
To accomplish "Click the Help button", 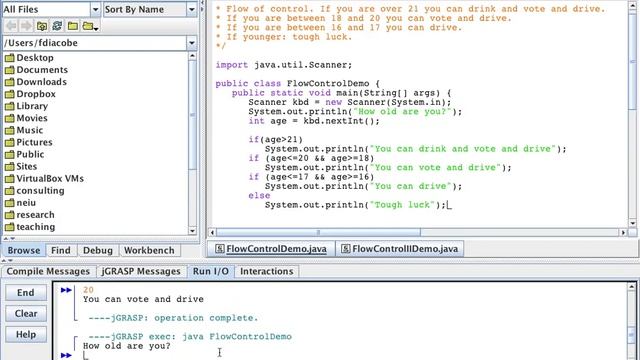I will (26, 334).
